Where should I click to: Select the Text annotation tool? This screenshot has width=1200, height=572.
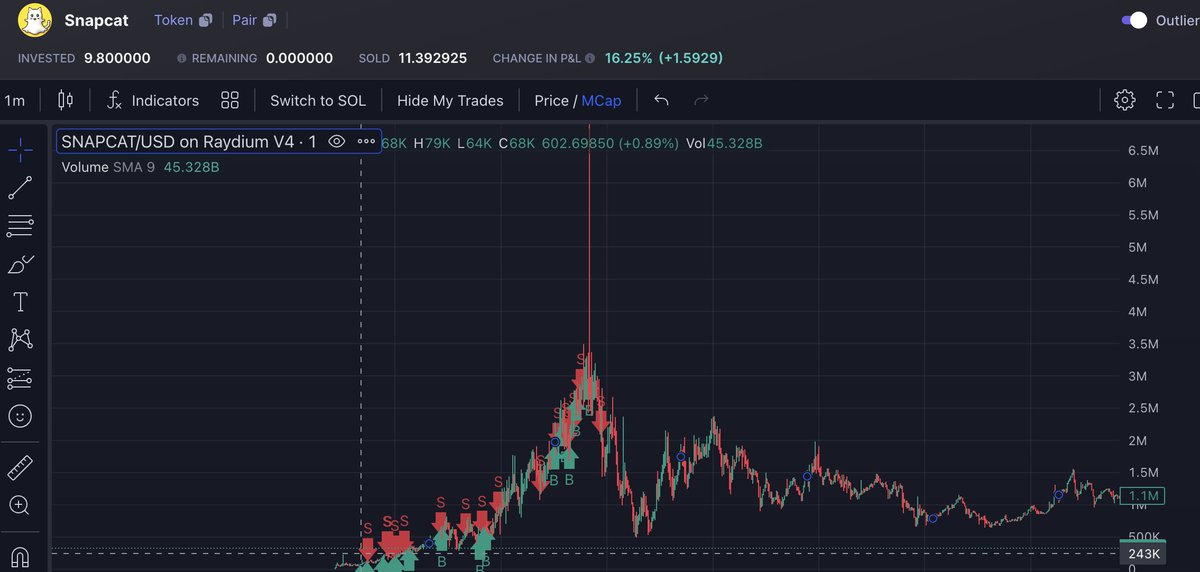point(20,302)
